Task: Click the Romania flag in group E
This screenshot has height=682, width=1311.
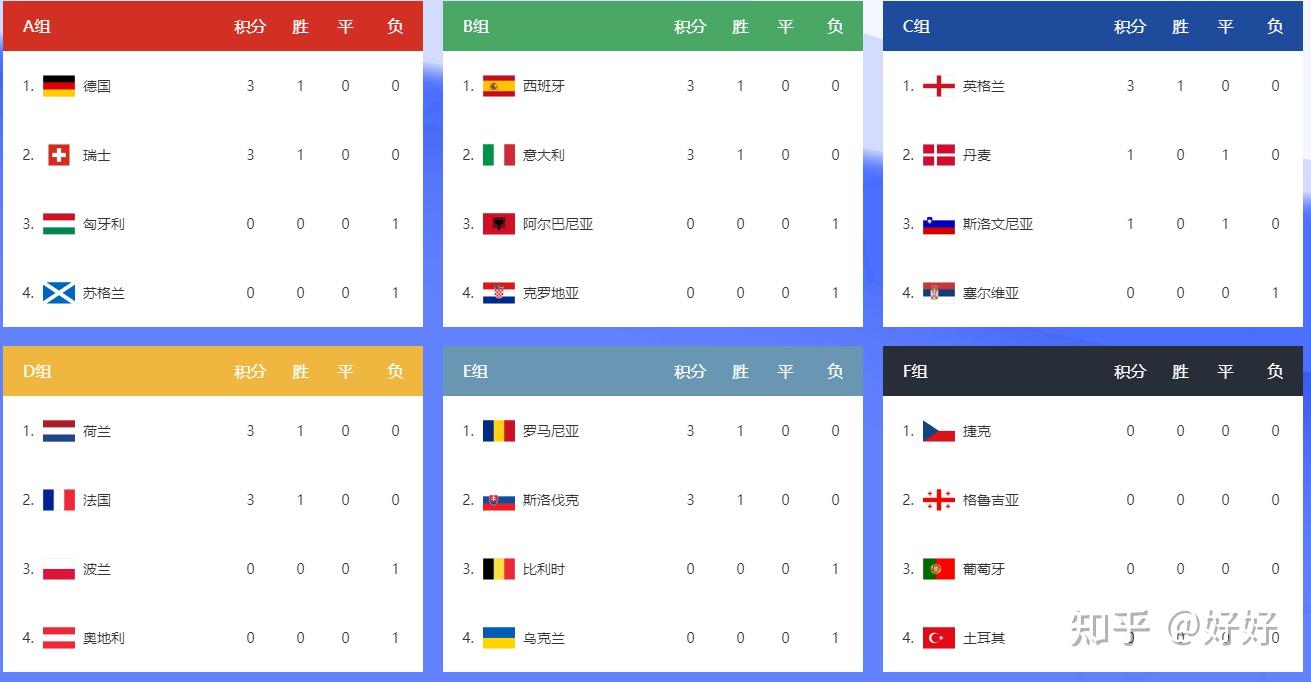Action: 499,431
